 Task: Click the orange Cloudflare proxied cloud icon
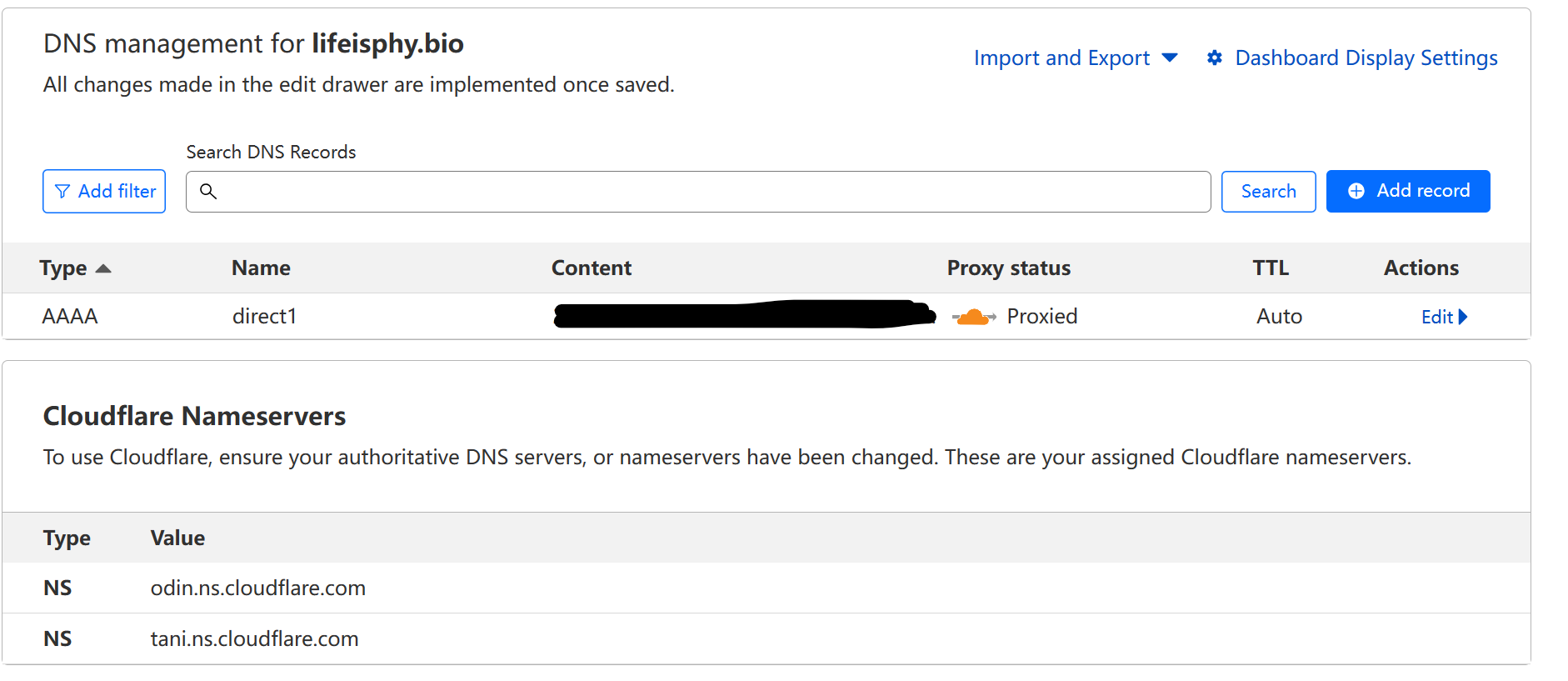[973, 317]
